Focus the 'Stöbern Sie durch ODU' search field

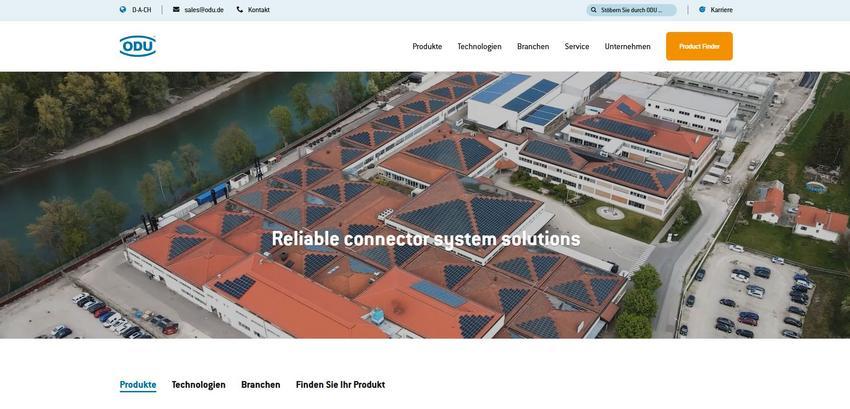pyautogui.click(x=631, y=10)
